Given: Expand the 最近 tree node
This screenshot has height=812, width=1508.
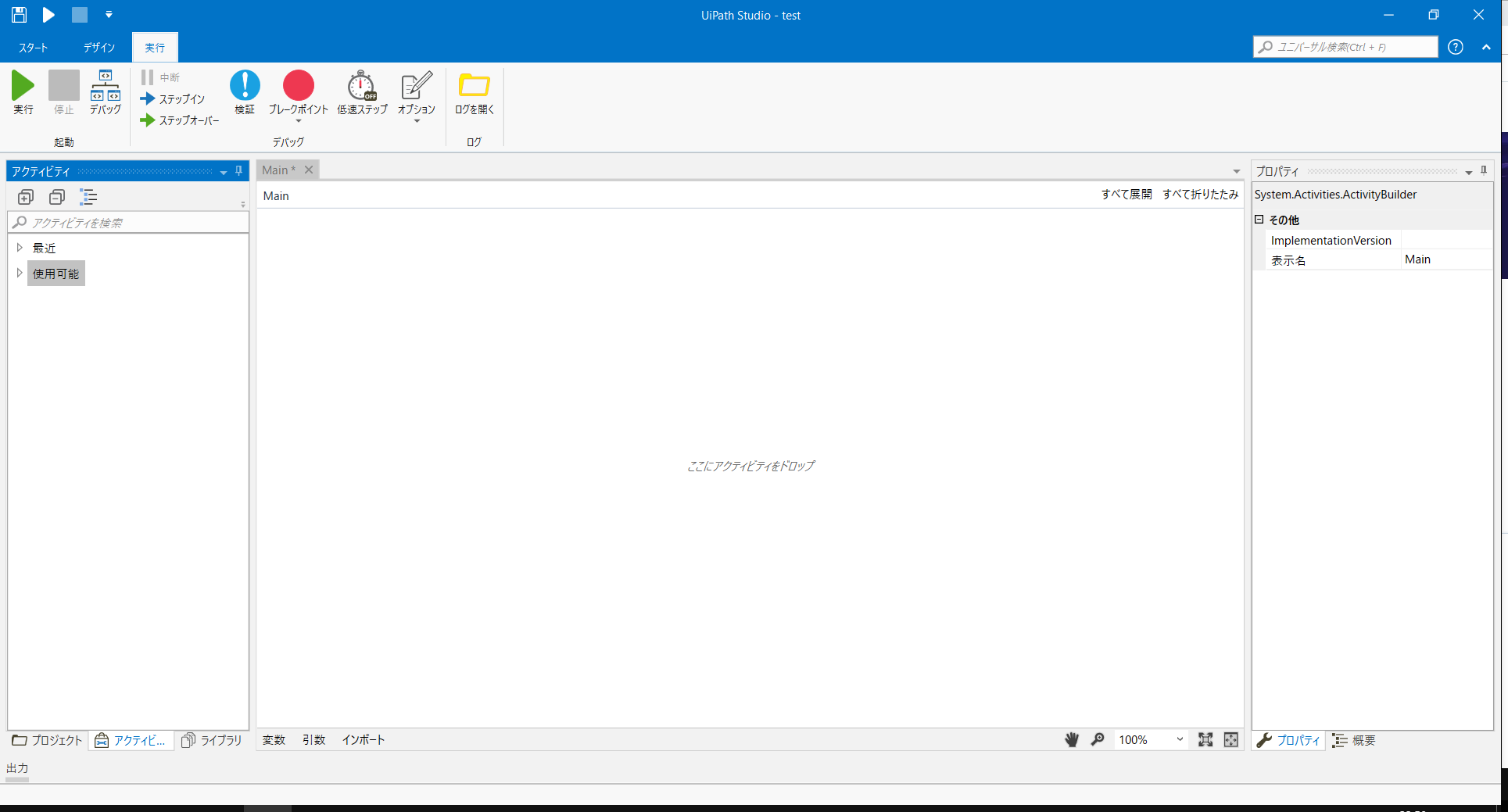Looking at the screenshot, I should point(20,248).
